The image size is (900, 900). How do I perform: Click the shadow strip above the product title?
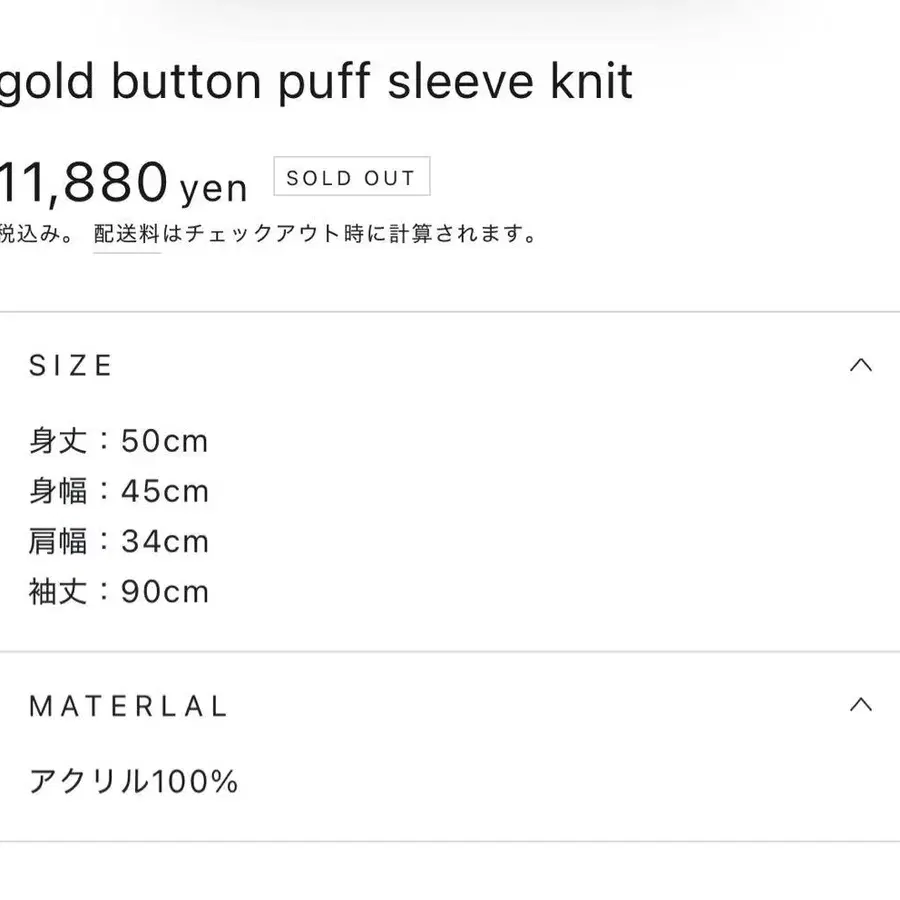point(450,15)
